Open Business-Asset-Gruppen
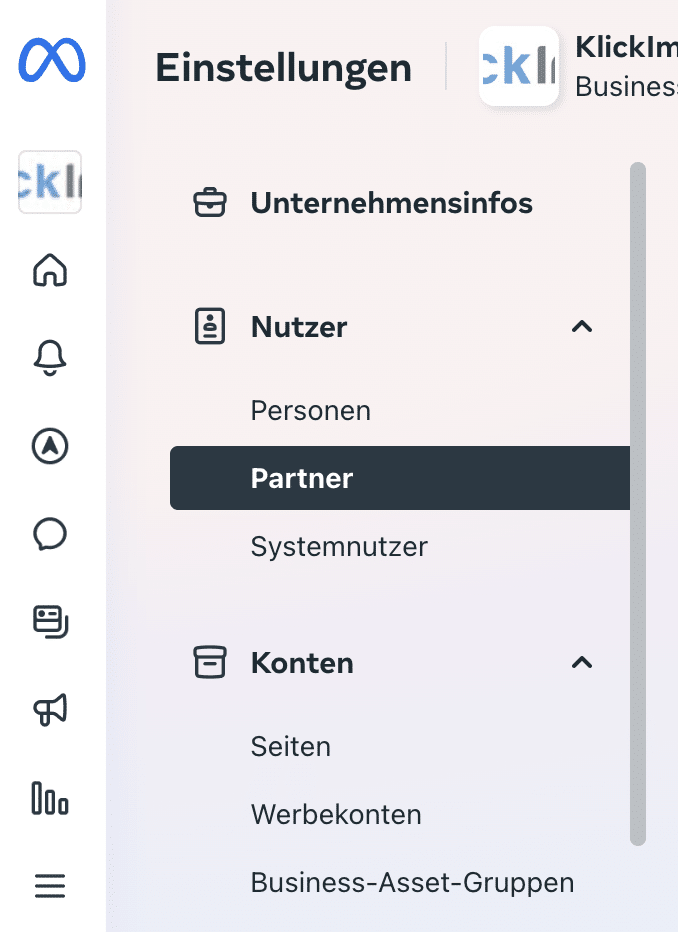This screenshot has height=932, width=678. [412, 883]
